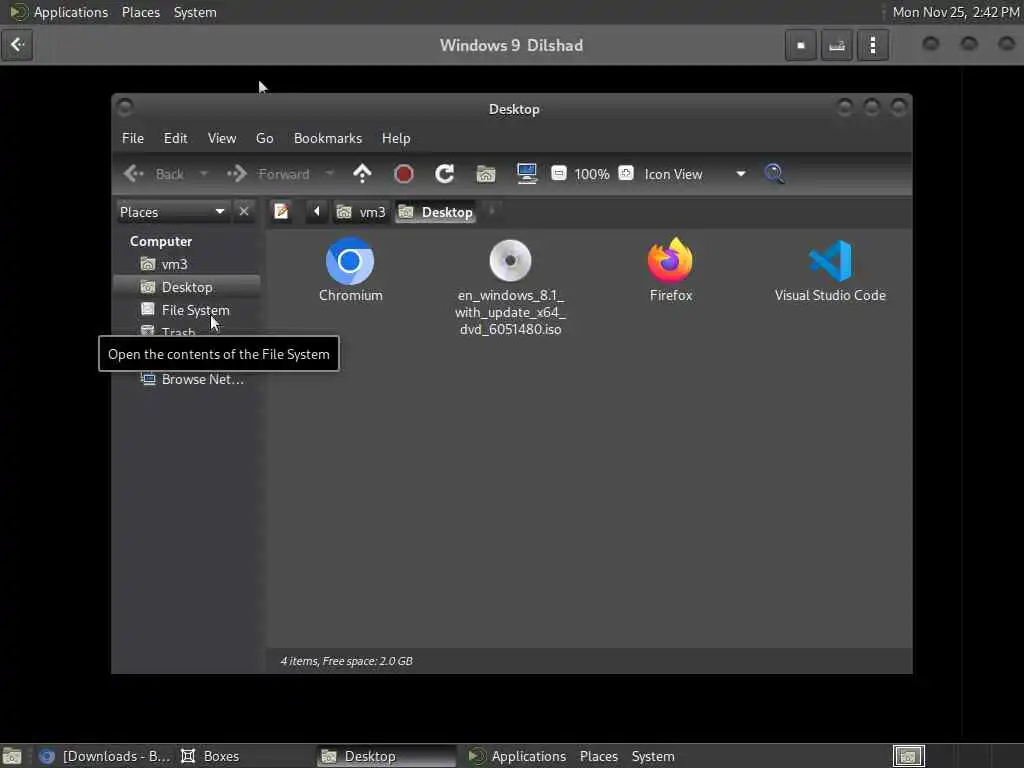Click the path bar left scroll arrow
1024x768 pixels.
click(x=317, y=212)
